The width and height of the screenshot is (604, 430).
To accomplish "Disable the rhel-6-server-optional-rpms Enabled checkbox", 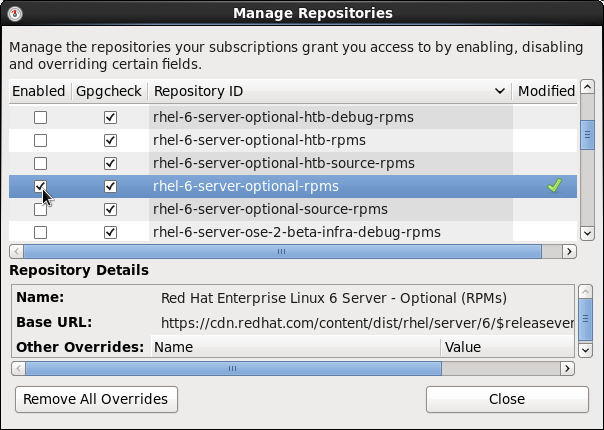I will 40,186.
